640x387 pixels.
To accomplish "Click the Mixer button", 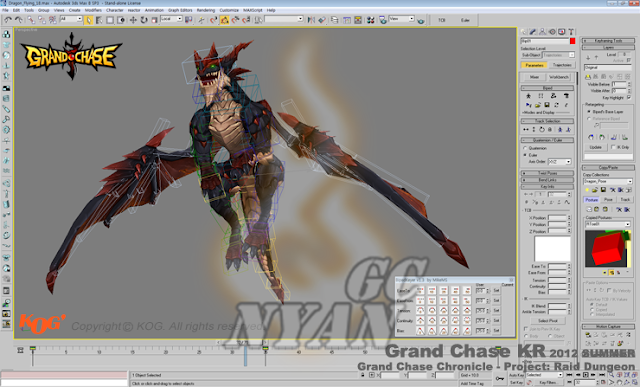I will [x=534, y=77].
